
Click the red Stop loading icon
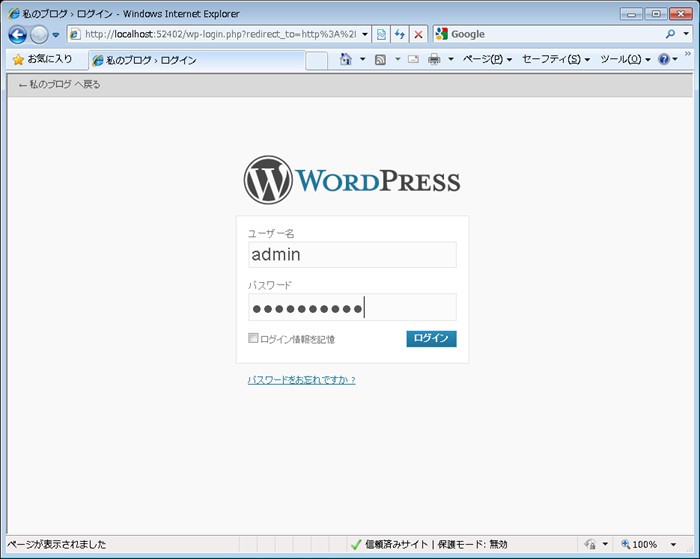click(x=418, y=34)
